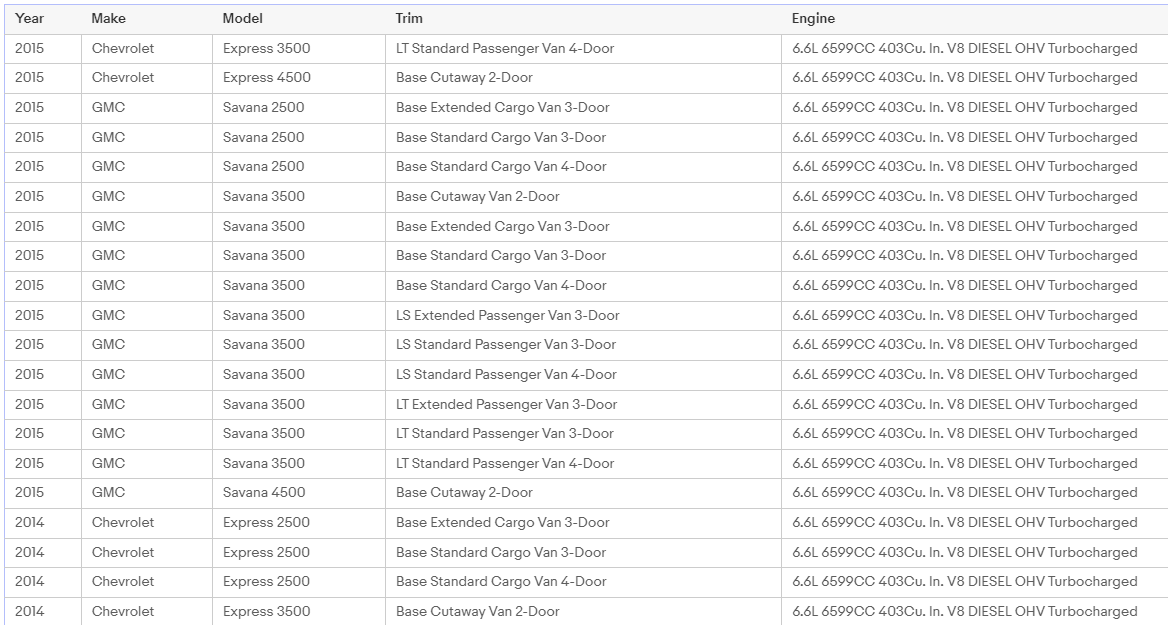Select the Make column header
This screenshot has width=1168, height=625.
pyautogui.click(x=108, y=19)
